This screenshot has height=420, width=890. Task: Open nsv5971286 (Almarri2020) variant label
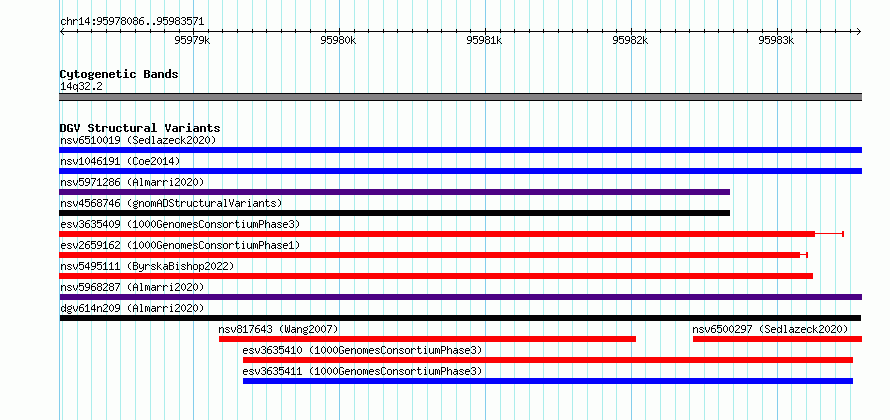[x=132, y=182]
